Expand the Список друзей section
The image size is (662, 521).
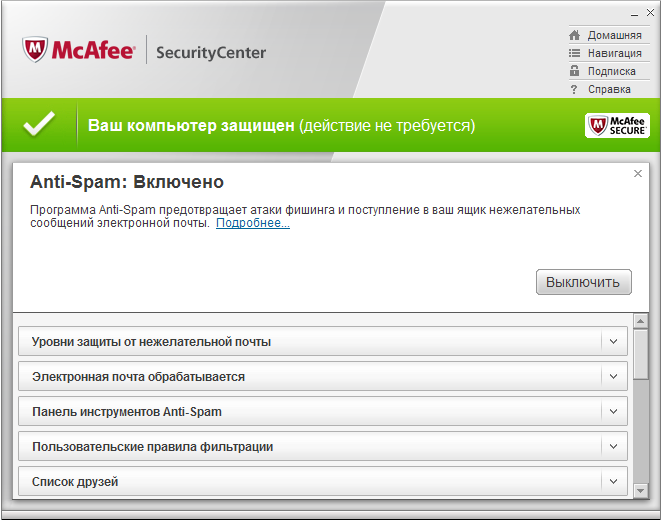(323, 481)
